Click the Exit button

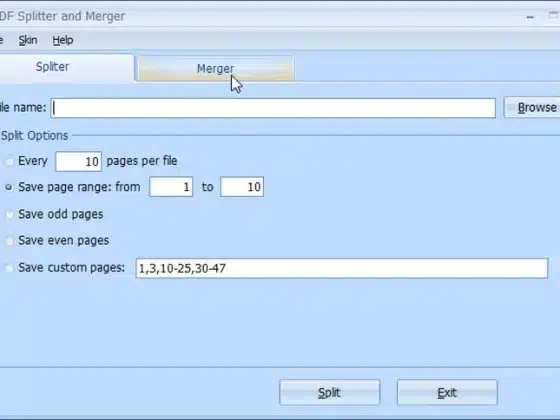click(x=447, y=392)
